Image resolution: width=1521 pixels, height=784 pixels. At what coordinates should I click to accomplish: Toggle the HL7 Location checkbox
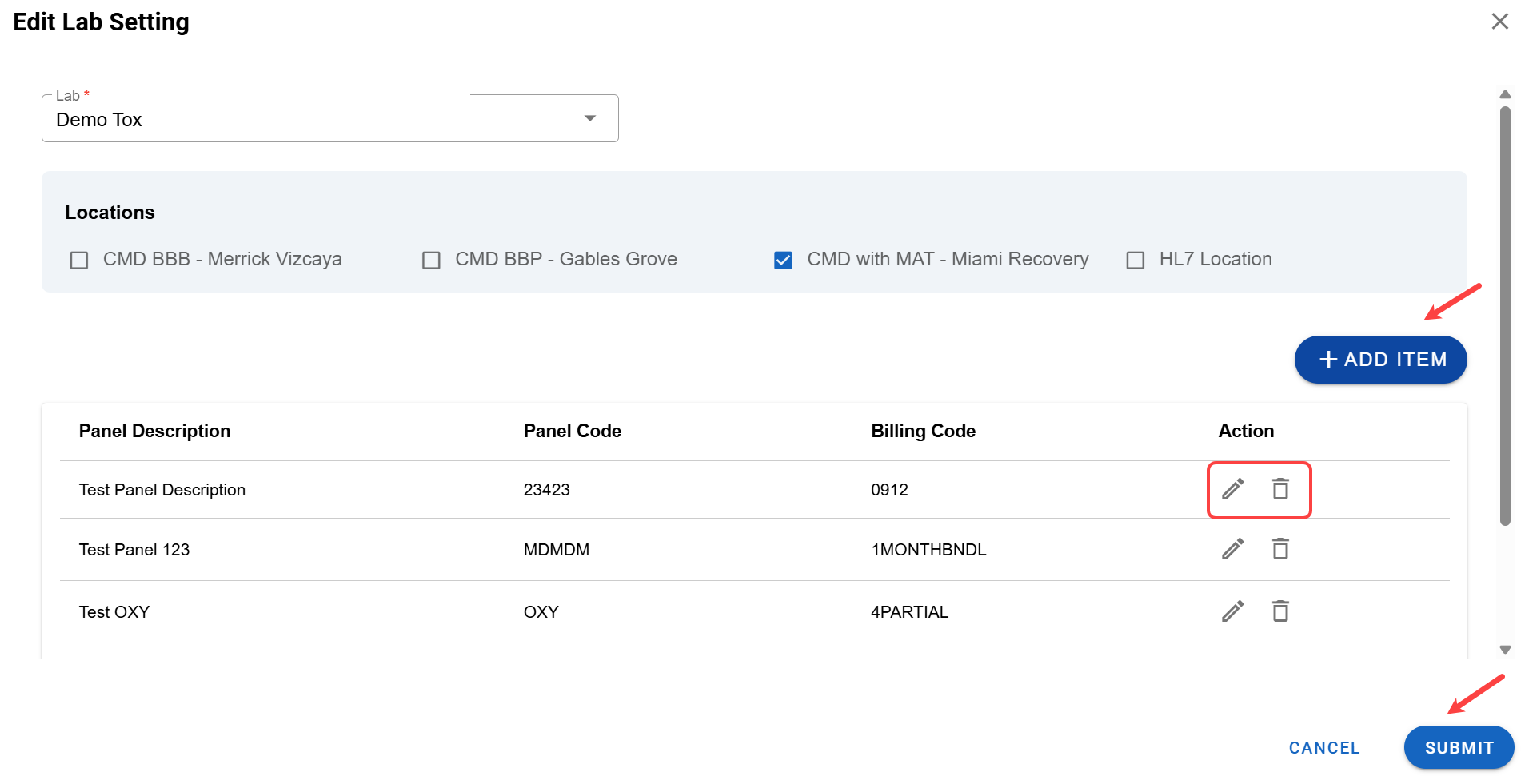(x=1135, y=261)
